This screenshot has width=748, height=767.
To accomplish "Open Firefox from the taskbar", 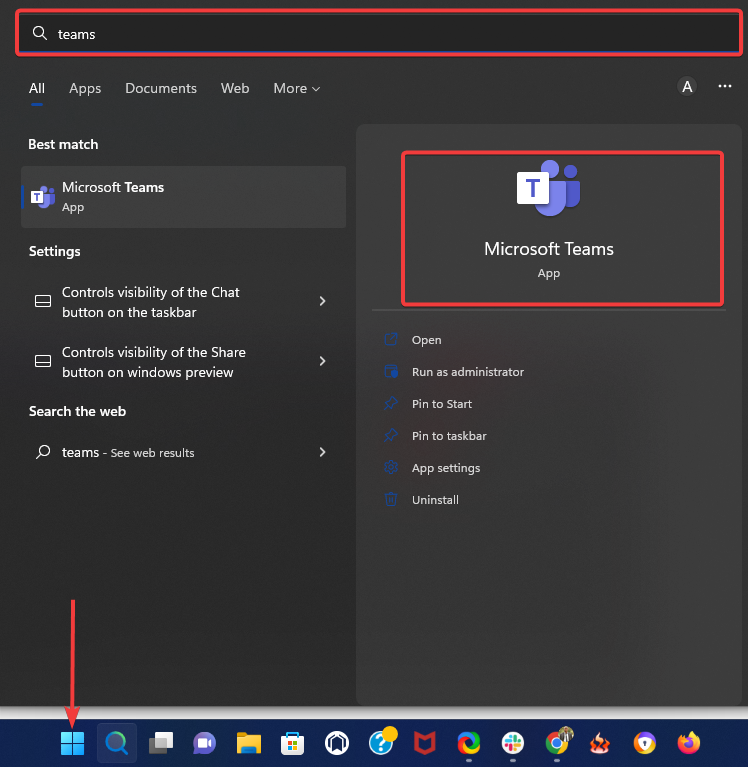I will tap(689, 743).
